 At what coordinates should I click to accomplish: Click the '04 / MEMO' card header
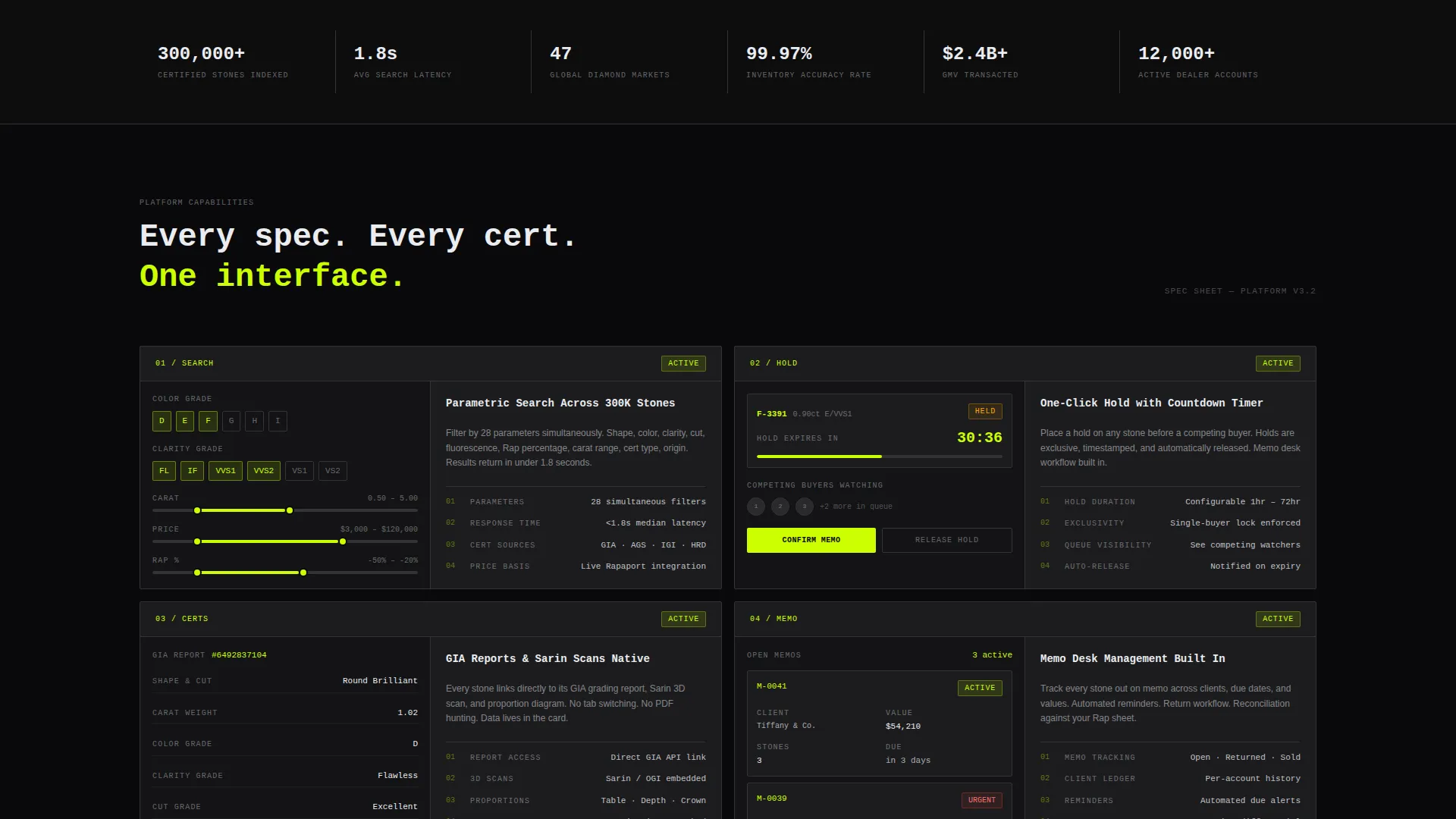point(1025,620)
